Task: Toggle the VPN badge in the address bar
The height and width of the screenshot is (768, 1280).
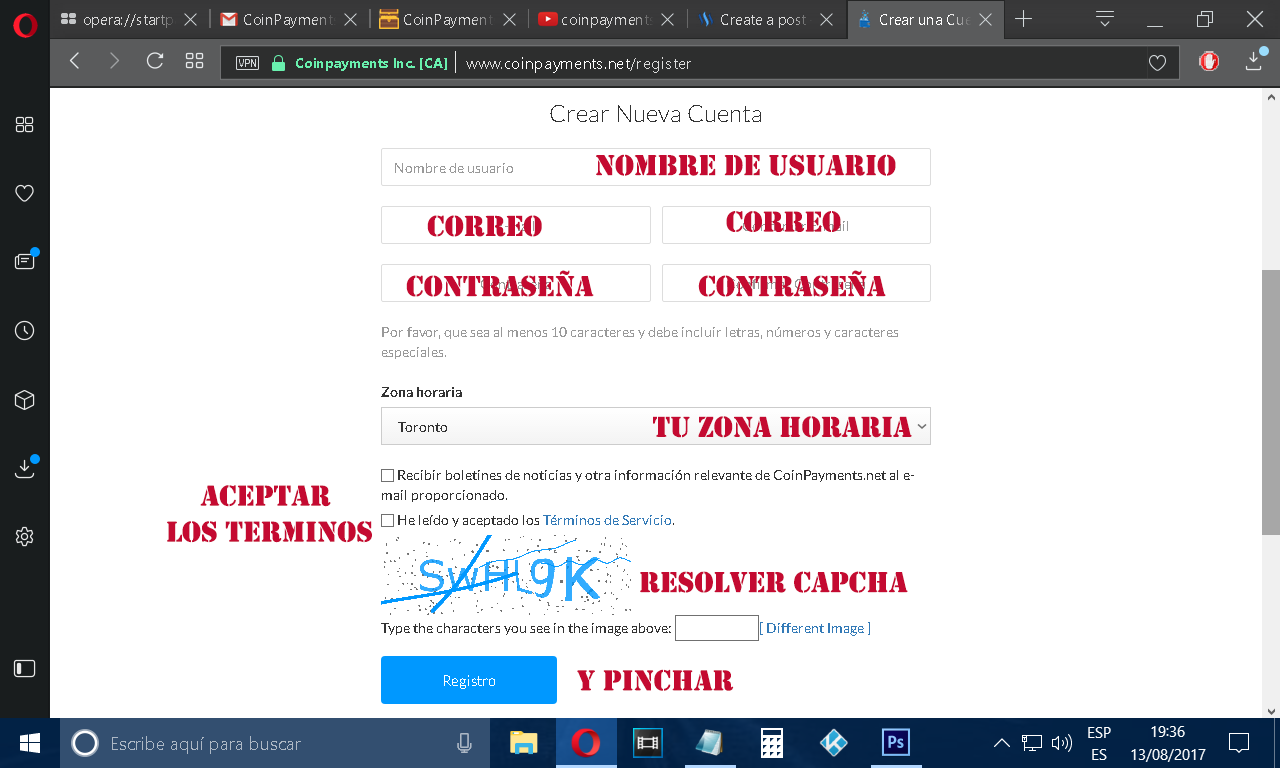Action: (247, 63)
